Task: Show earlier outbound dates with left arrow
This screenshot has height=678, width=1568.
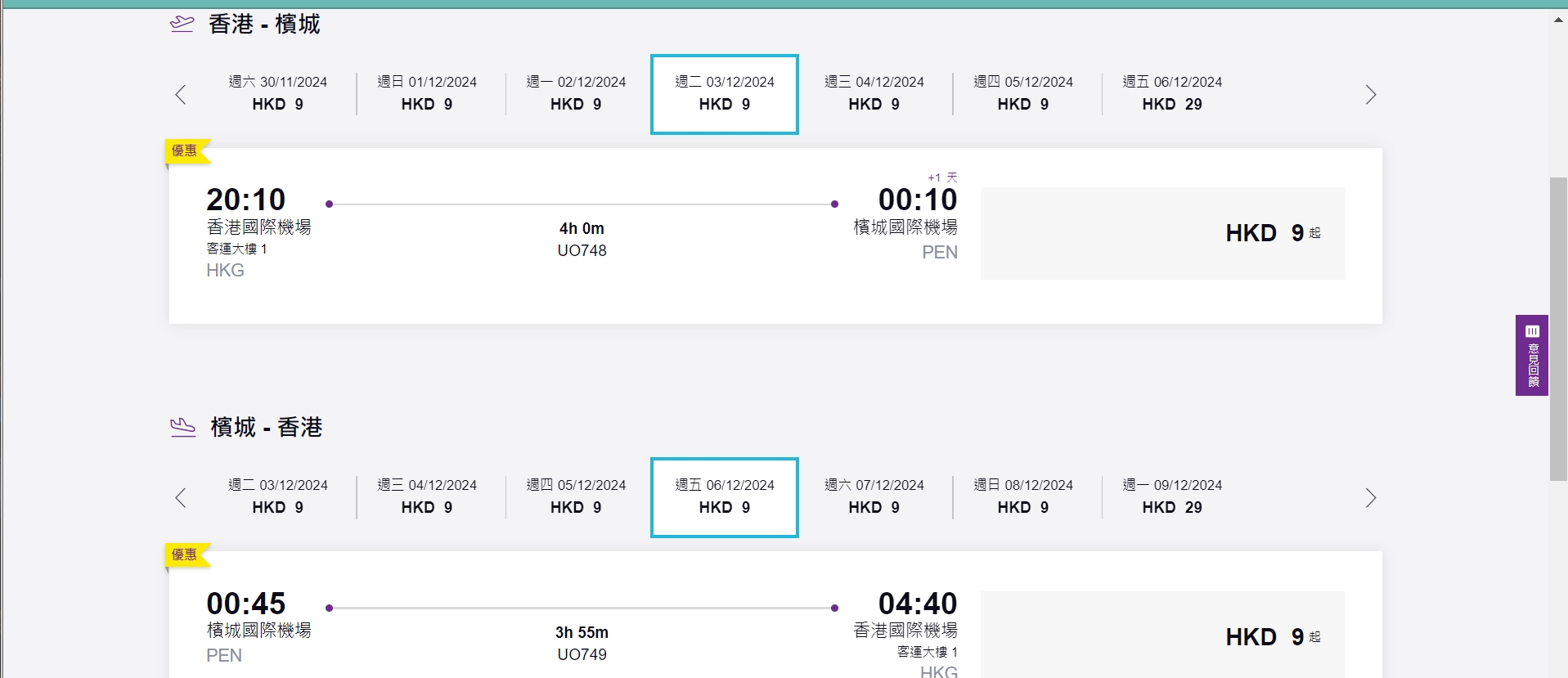Action: coord(181,95)
